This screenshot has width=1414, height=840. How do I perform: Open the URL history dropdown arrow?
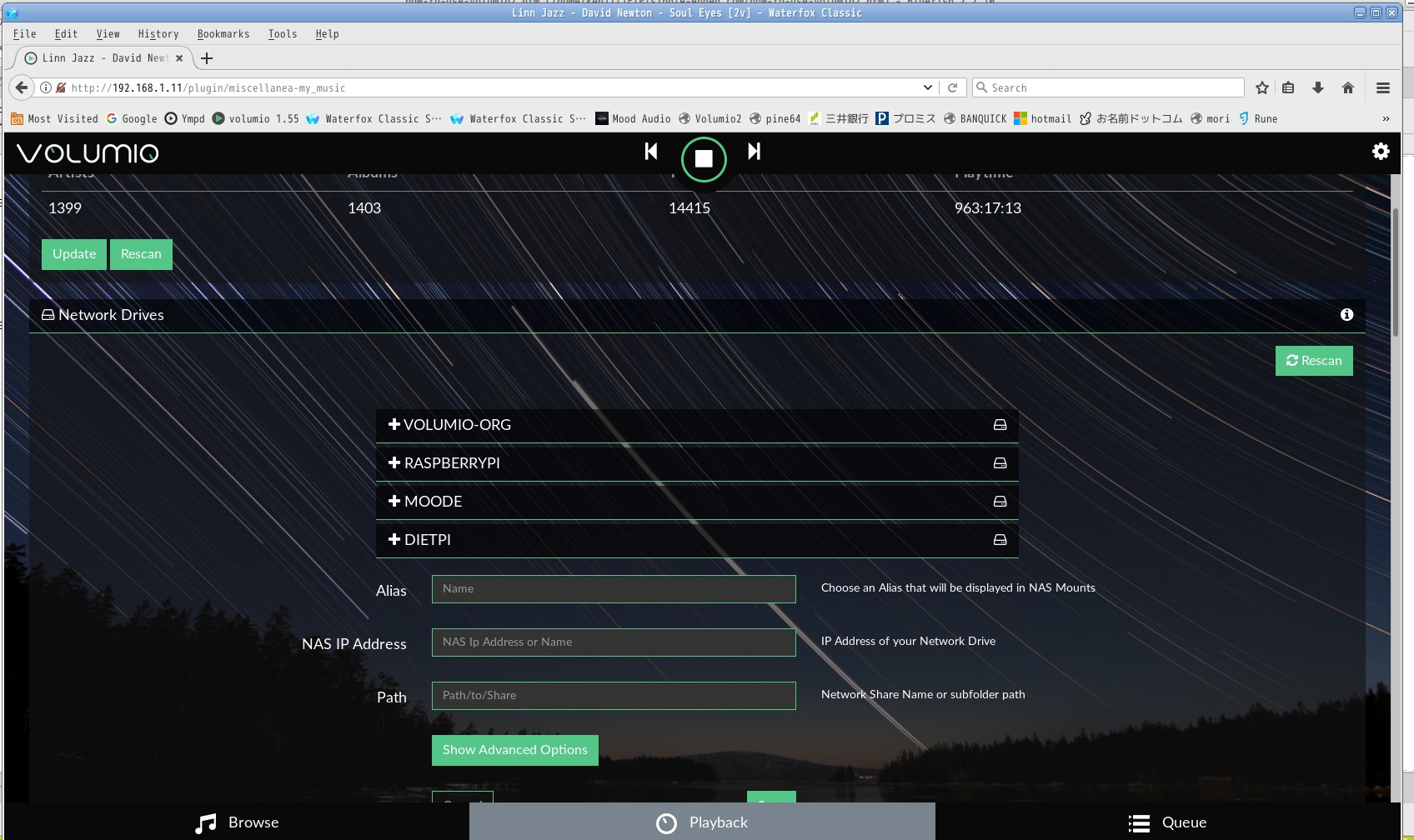[x=928, y=88]
